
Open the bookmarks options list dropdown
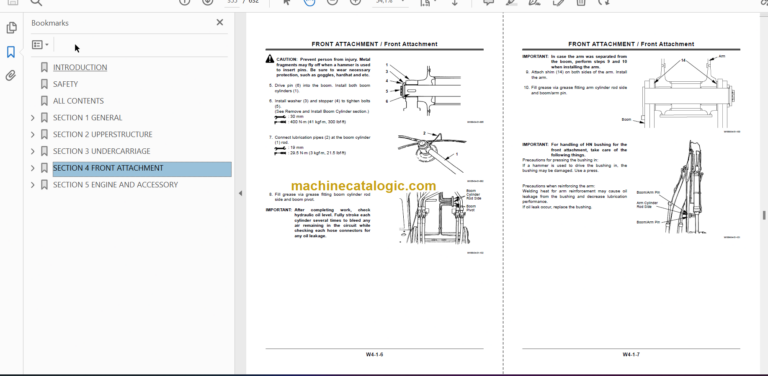(40, 45)
